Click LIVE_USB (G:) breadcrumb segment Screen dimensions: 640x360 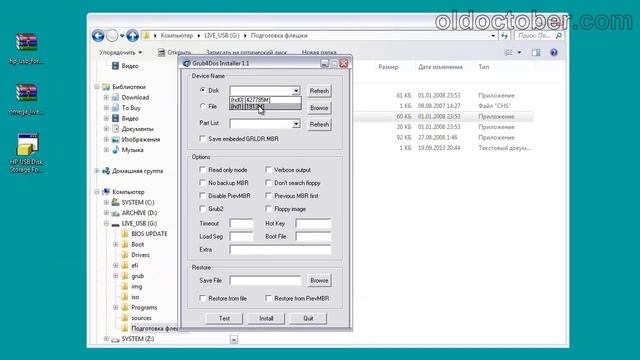(x=222, y=36)
